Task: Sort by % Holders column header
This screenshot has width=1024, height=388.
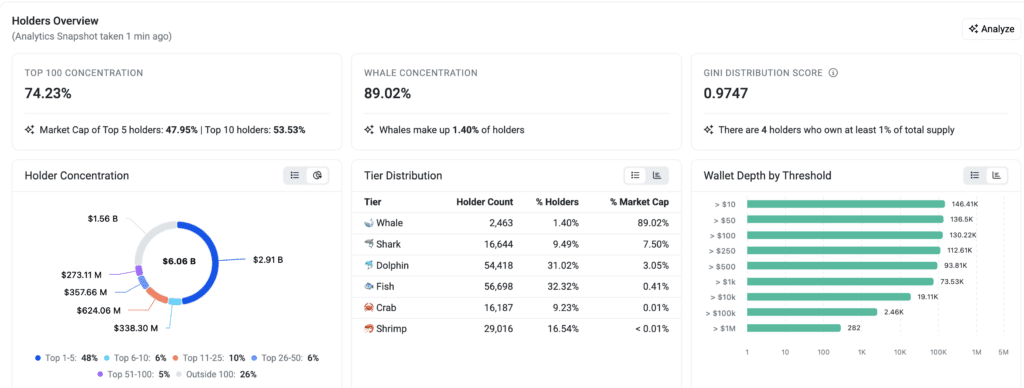Action: click(x=557, y=202)
